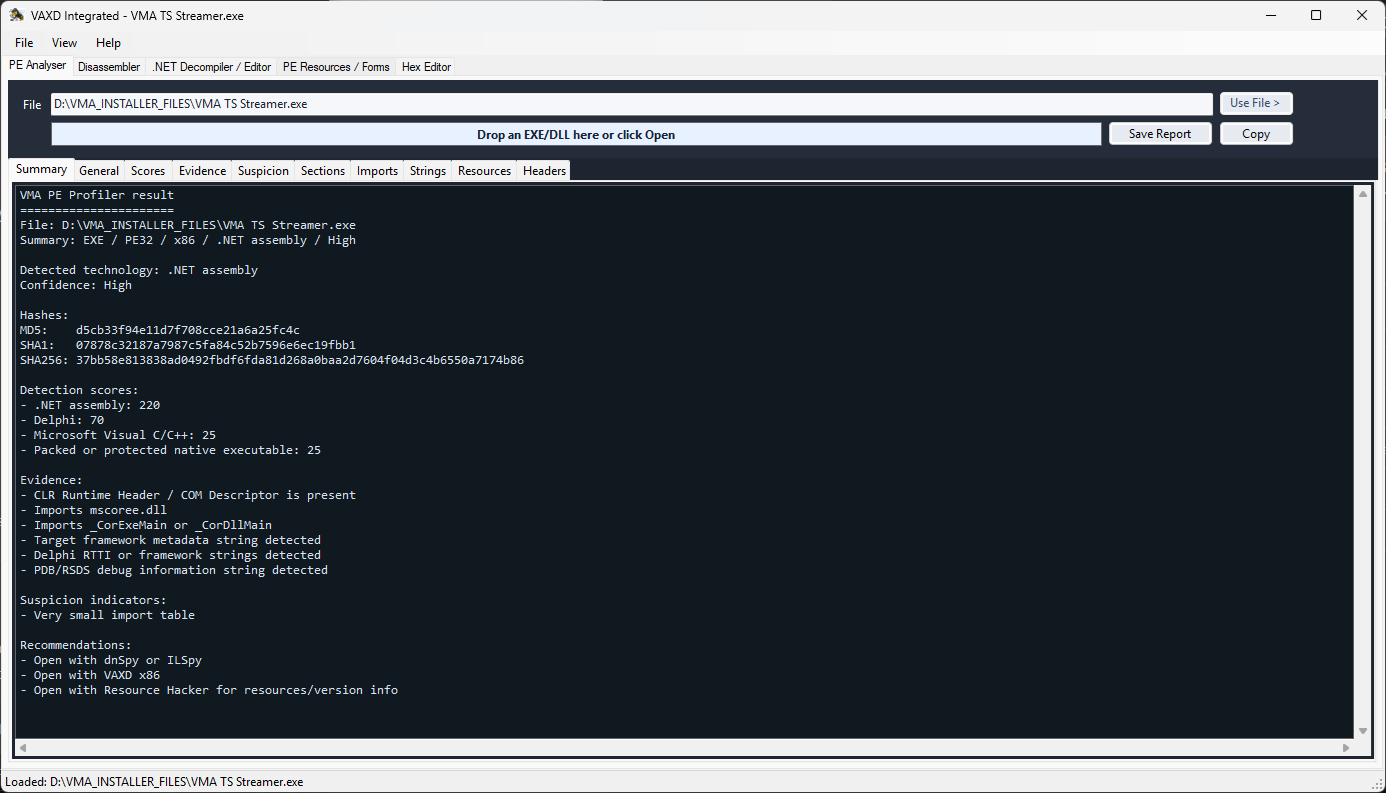Minimize the VAXD Integrated window
The image size is (1386, 793).
pyautogui.click(x=1270, y=15)
